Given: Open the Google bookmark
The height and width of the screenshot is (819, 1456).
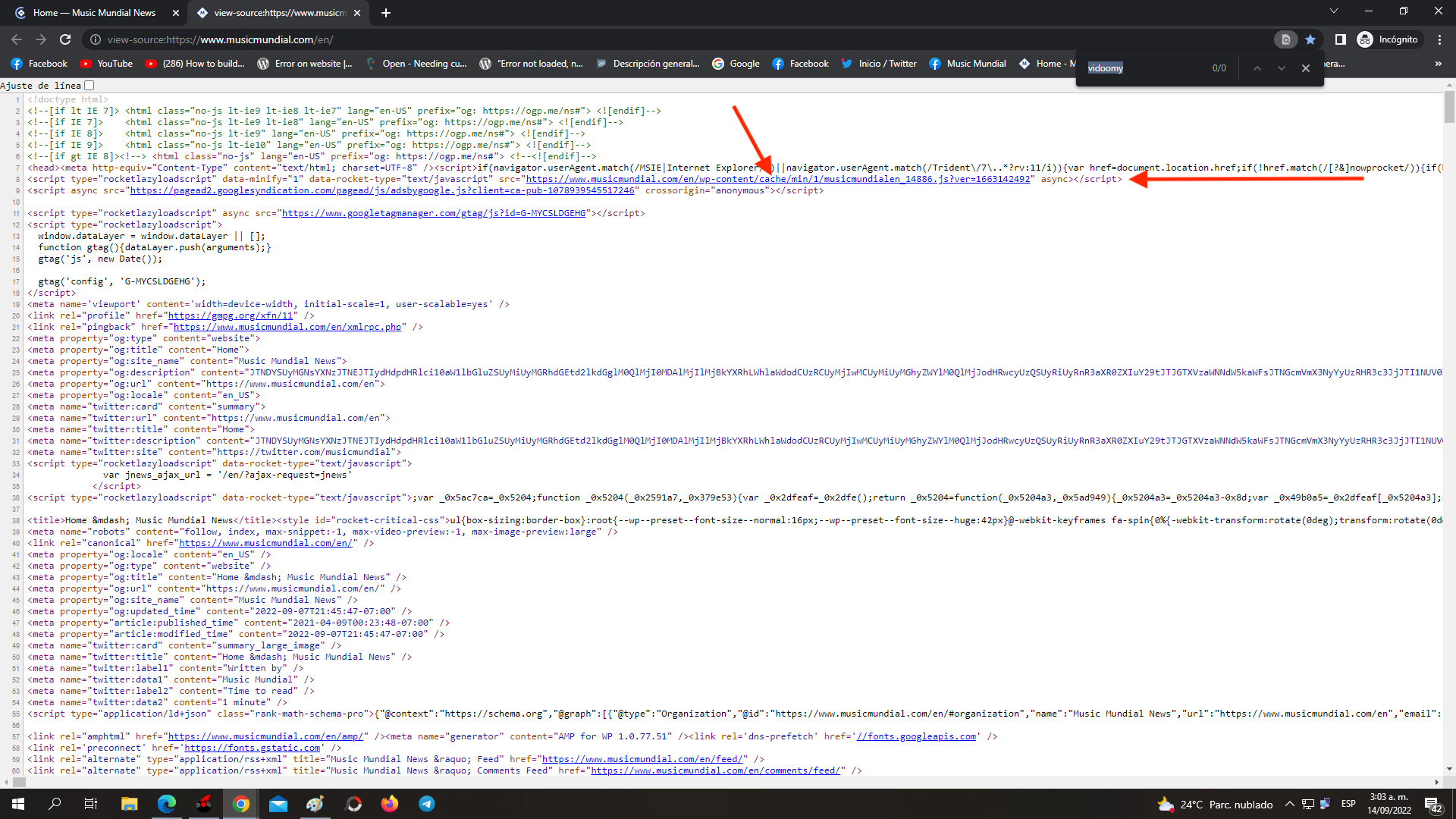Looking at the screenshot, I should click(x=736, y=64).
